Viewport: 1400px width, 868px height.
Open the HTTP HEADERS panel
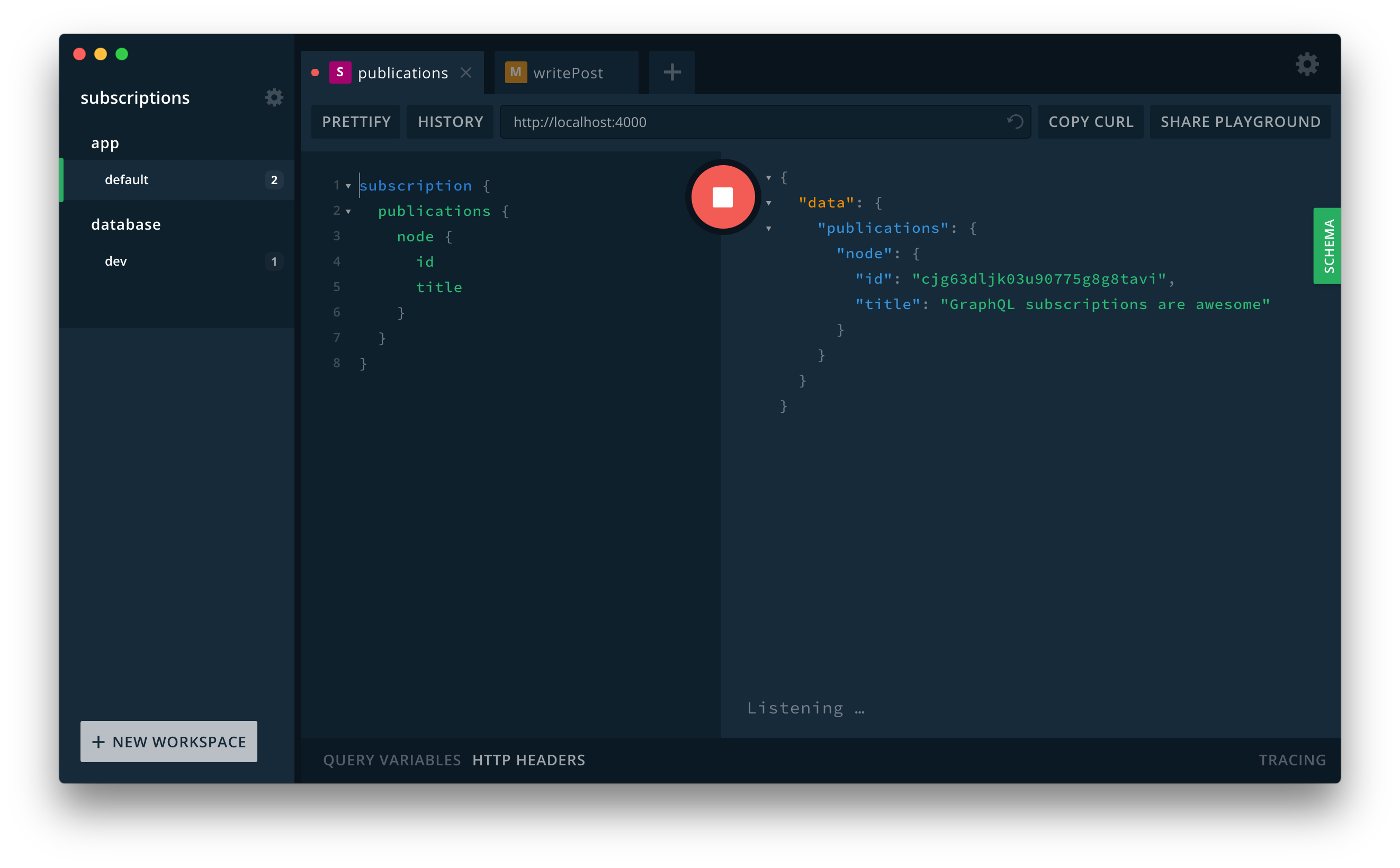click(528, 760)
